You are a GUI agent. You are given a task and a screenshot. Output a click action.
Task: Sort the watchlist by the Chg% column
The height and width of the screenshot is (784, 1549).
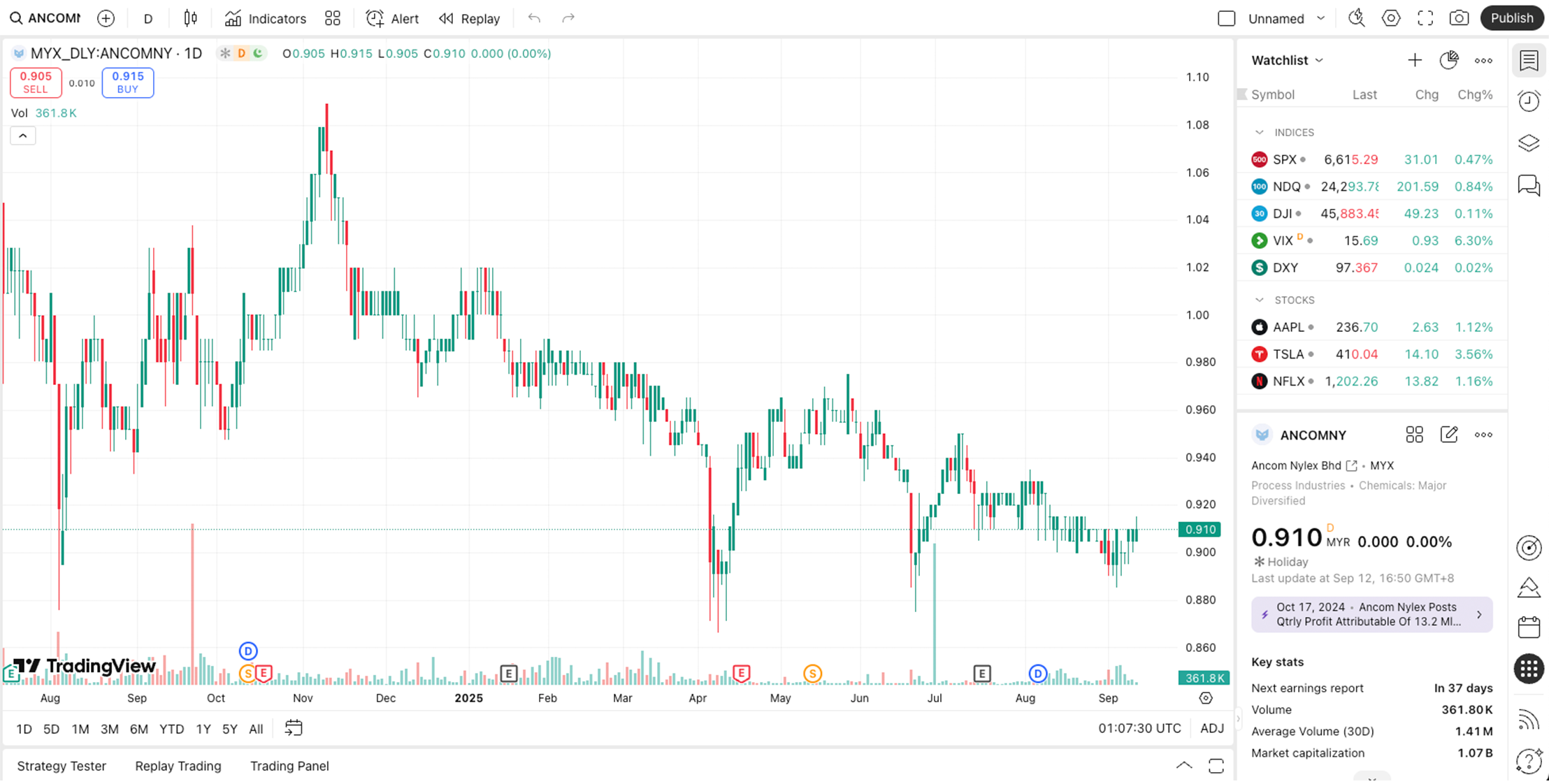(x=1475, y=94)
